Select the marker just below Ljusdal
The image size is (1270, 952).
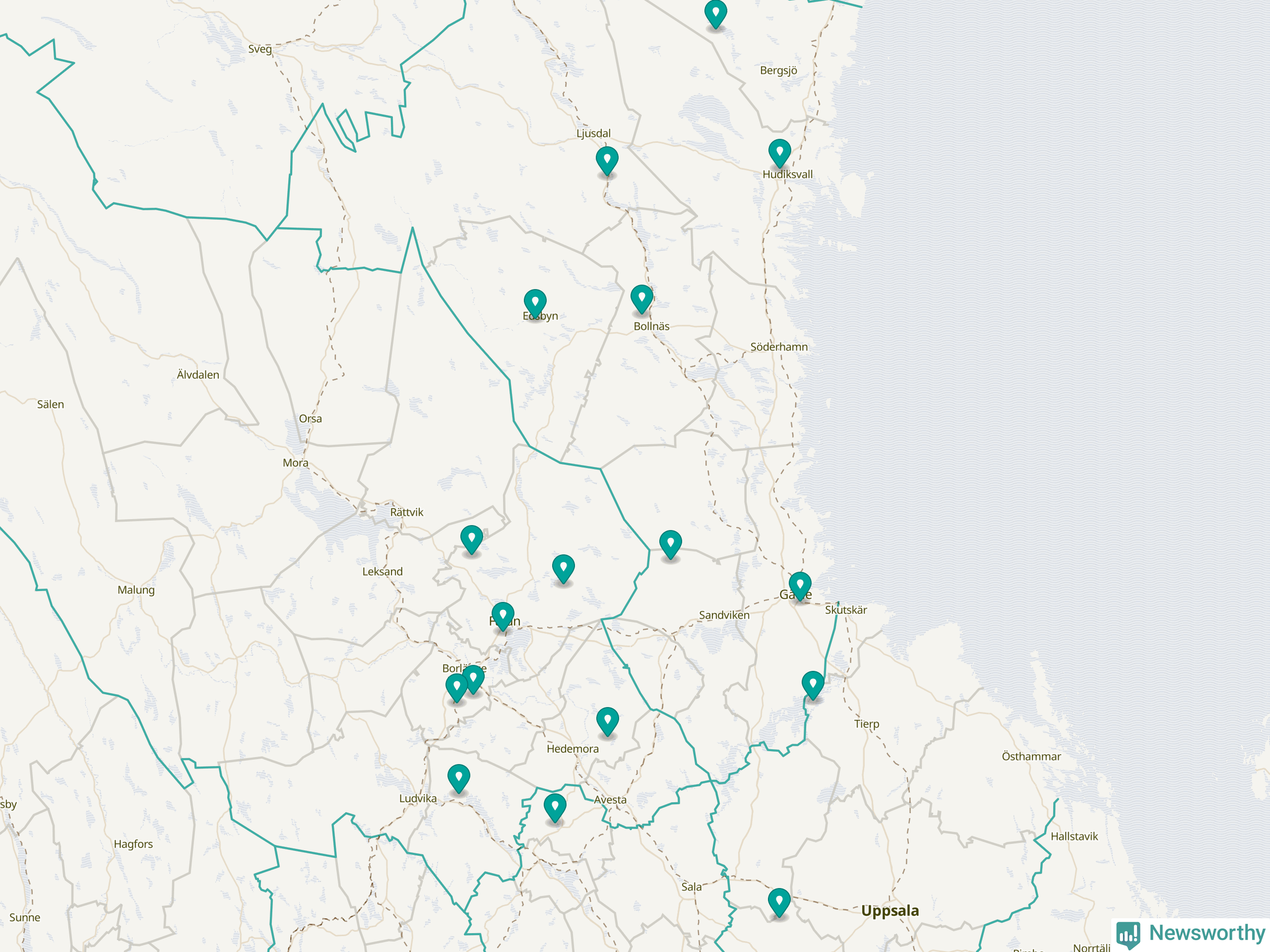coord(607,160)
